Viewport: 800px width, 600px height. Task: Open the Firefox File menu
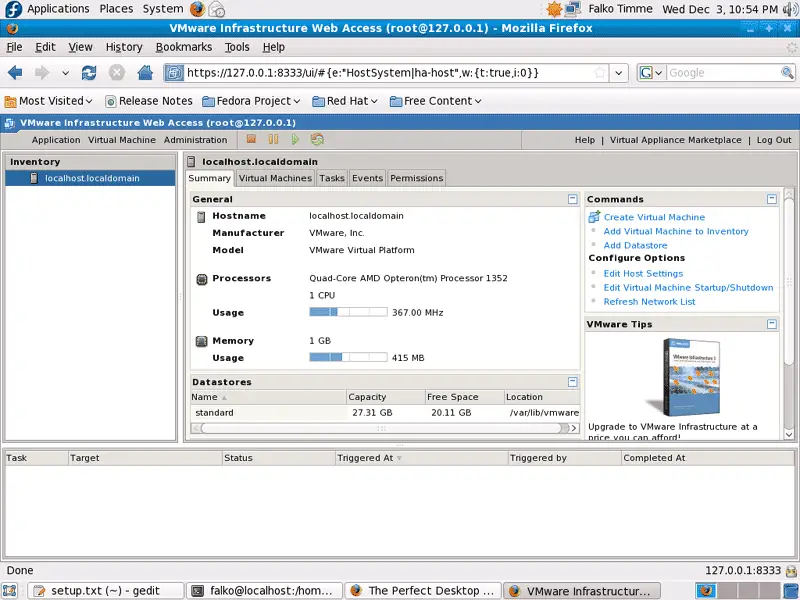click(14, 47)
